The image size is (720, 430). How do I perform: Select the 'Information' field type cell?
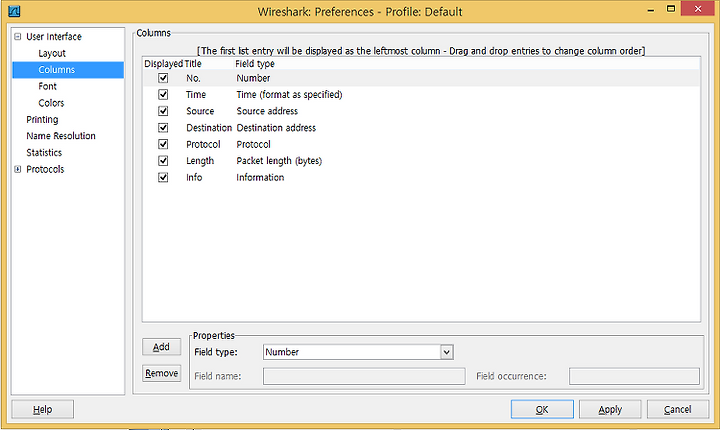tap(260, 177)
